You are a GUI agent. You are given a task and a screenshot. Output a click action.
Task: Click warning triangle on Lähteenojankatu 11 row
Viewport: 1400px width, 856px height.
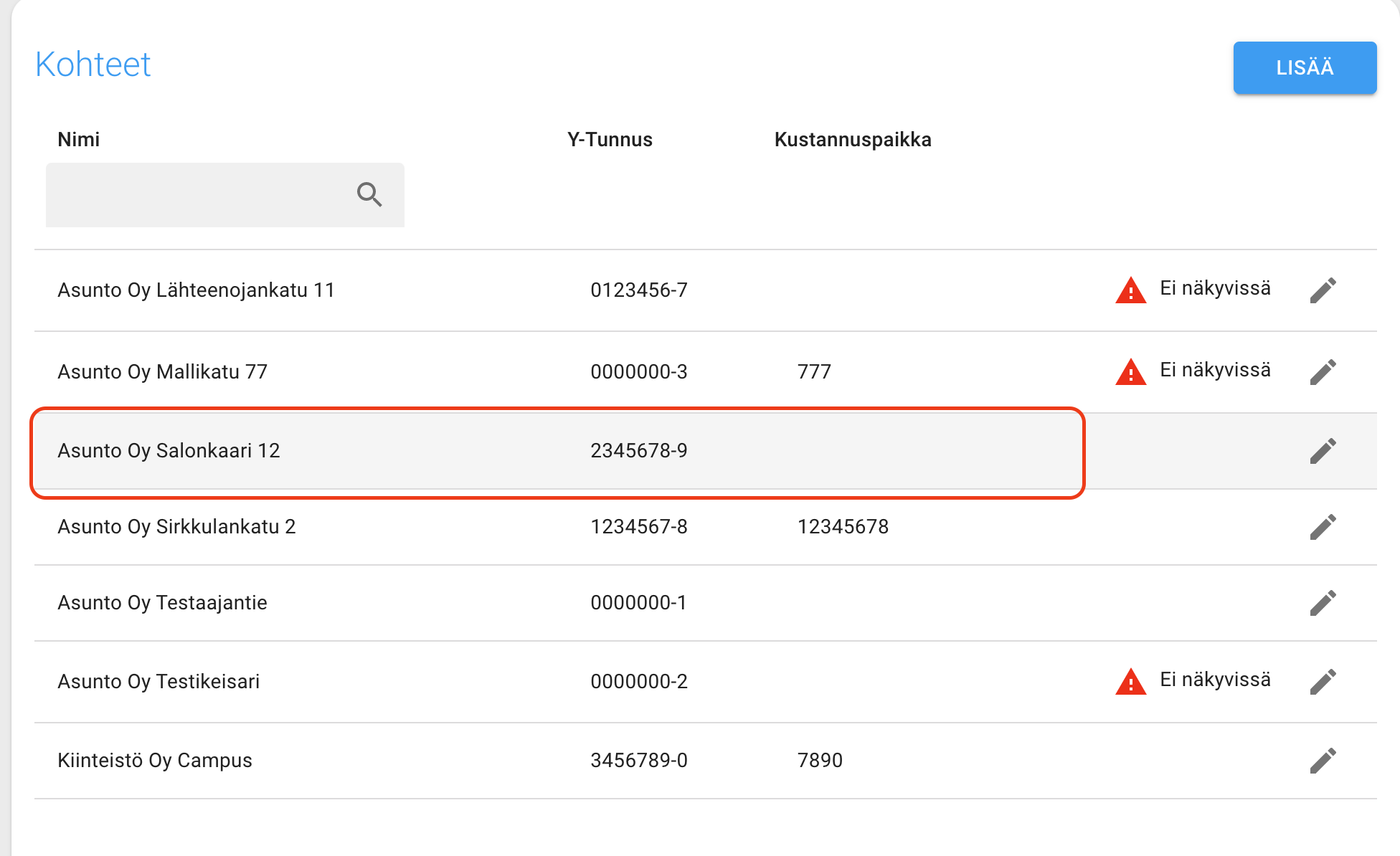pyautogui.click(x=1130, y=290)
